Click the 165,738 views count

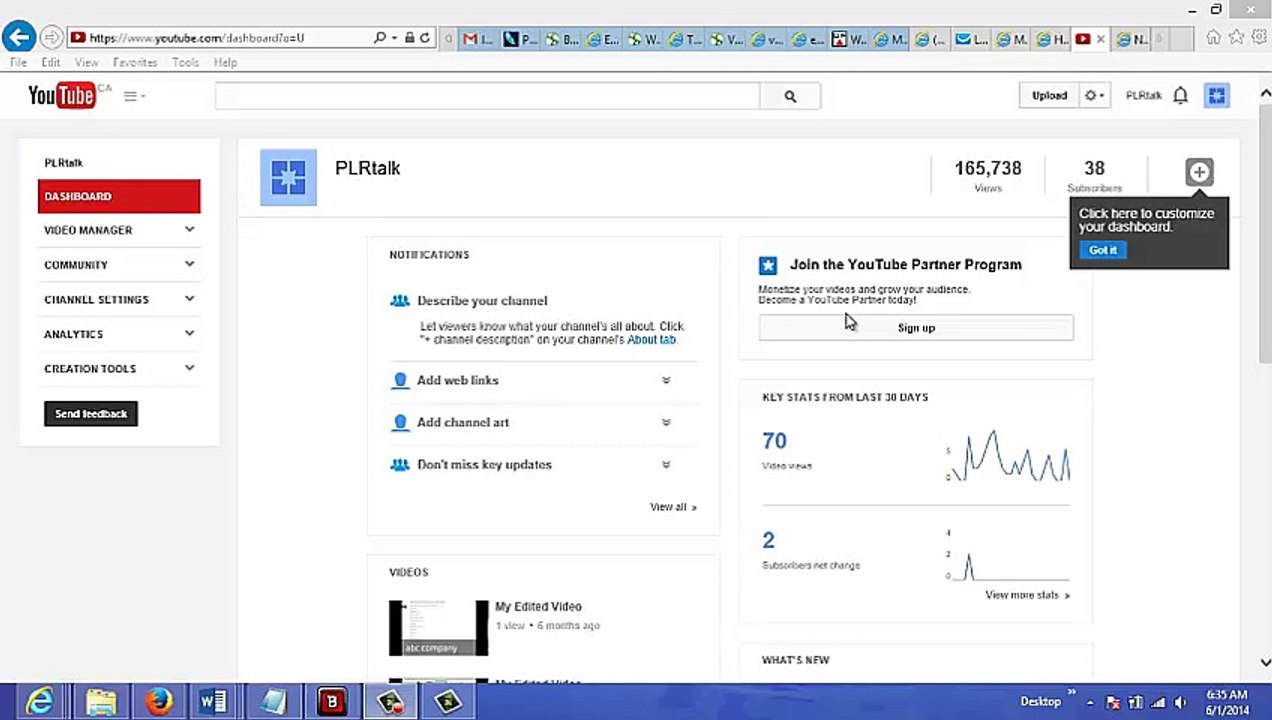(987, 168)
